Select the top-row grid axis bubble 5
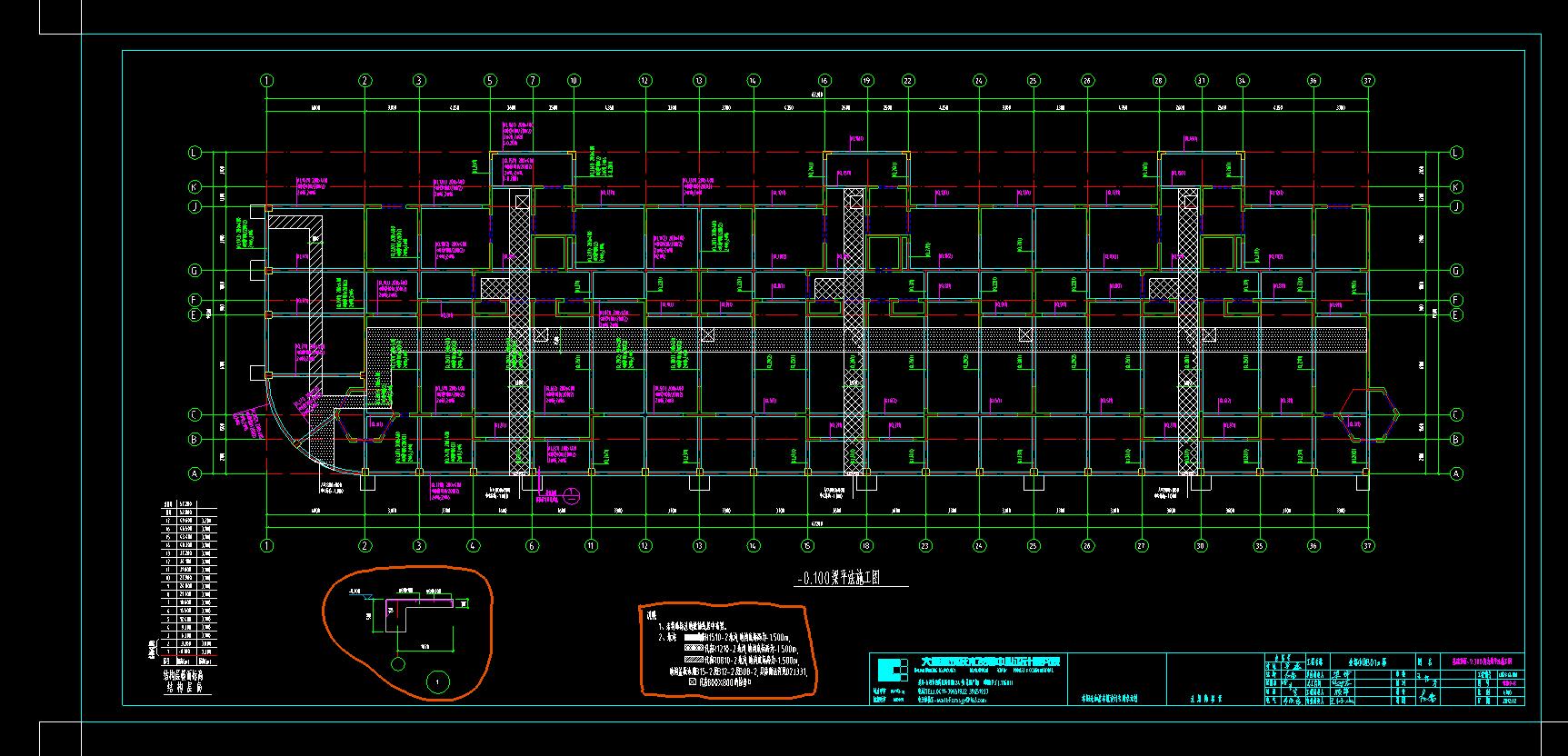The width and height of the screenshot is (1568, 756). 490,80
